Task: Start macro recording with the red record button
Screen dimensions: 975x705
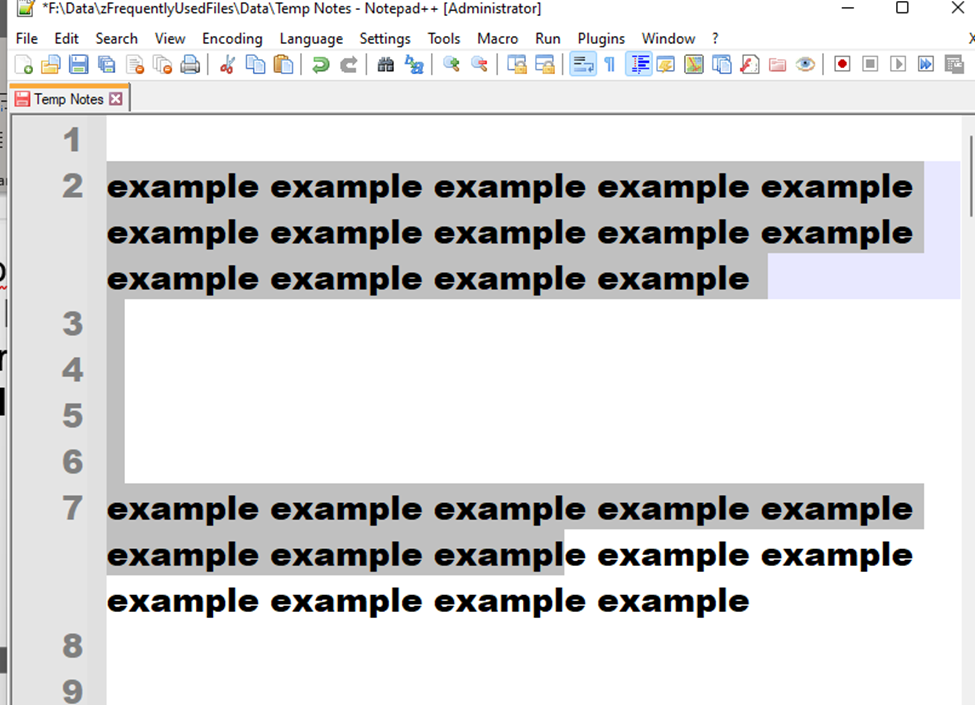Action: point(842,65)
